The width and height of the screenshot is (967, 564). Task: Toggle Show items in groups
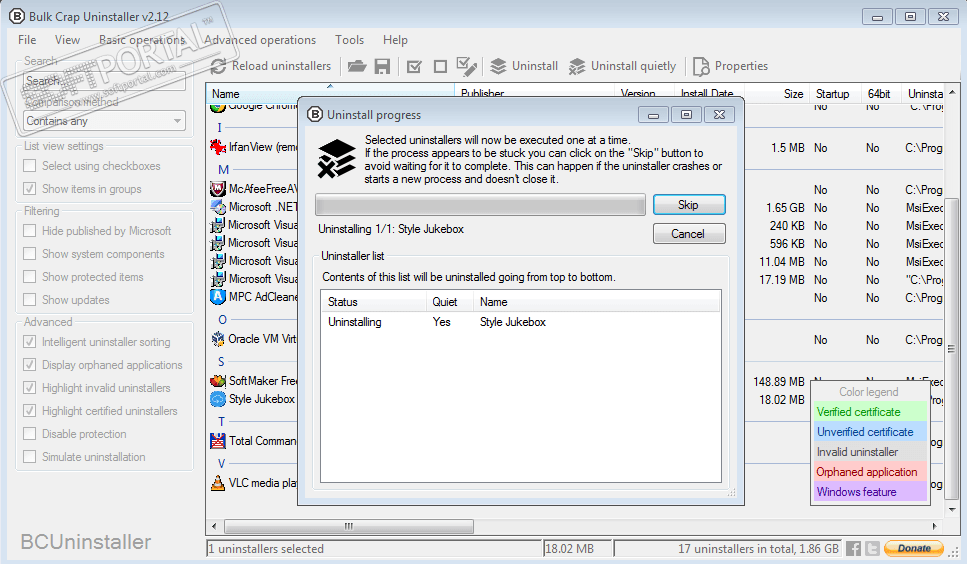29,189
